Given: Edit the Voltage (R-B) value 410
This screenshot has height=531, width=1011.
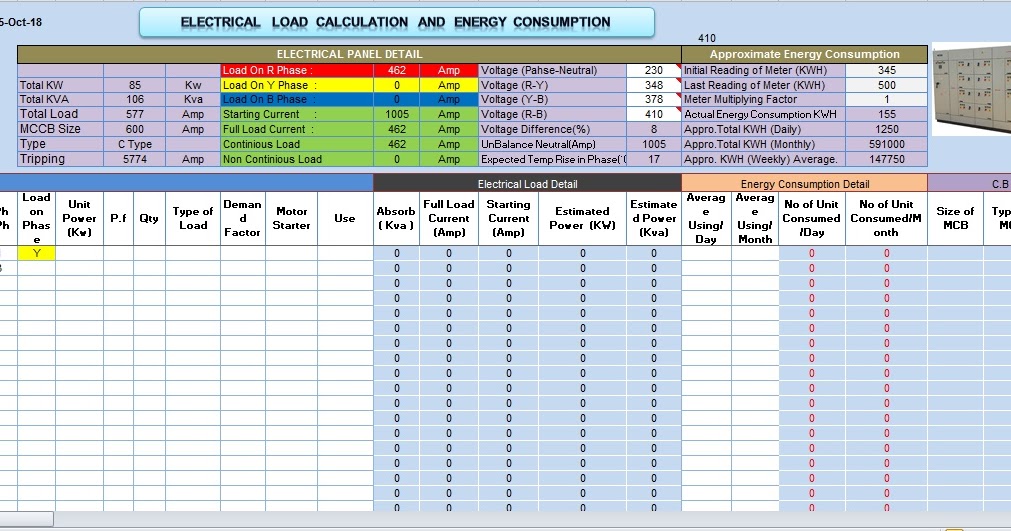Looking at the screenshot, I should [x=654, y=114].
